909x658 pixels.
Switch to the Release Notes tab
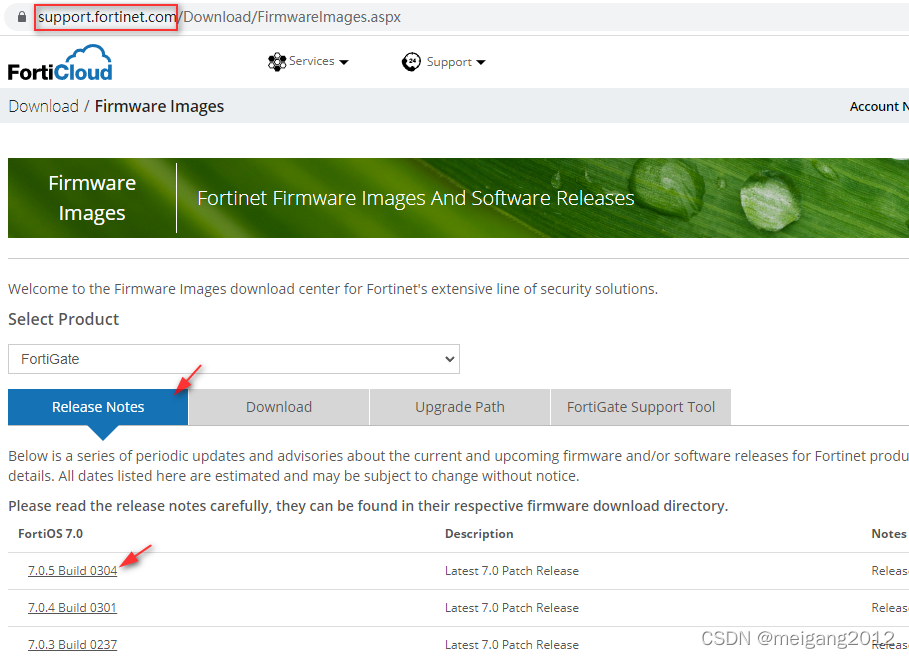coord(98,407)
